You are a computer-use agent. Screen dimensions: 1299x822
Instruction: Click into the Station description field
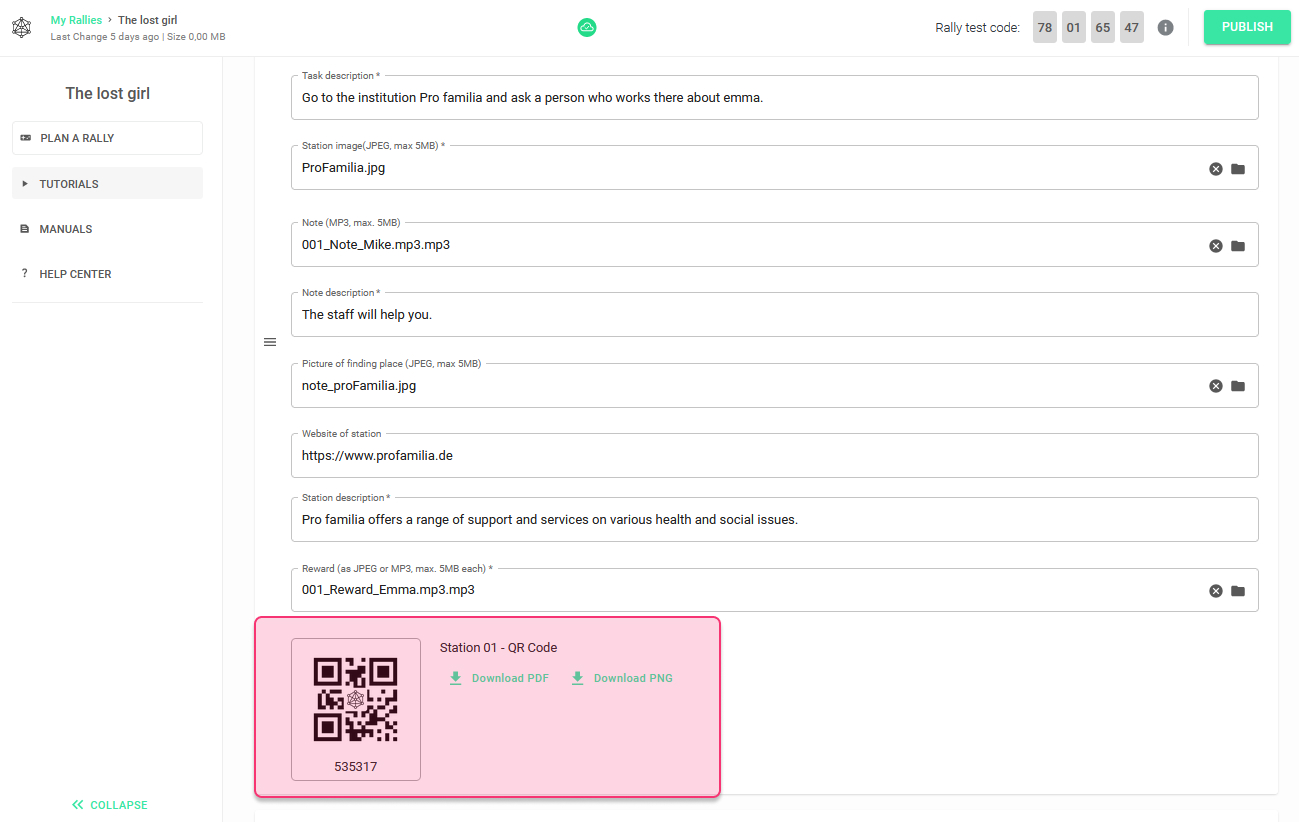point(775,519)
